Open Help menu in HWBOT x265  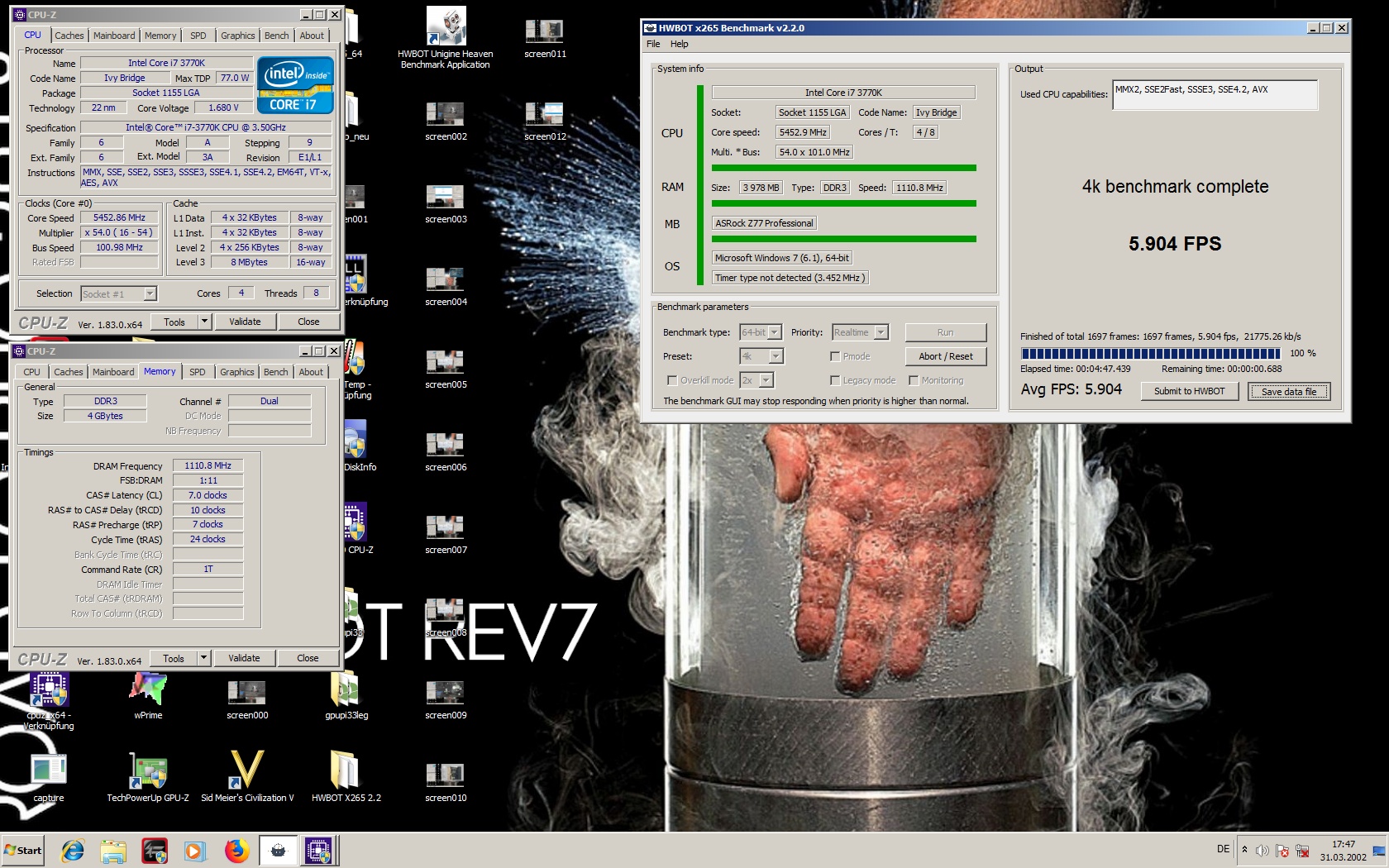679,44
